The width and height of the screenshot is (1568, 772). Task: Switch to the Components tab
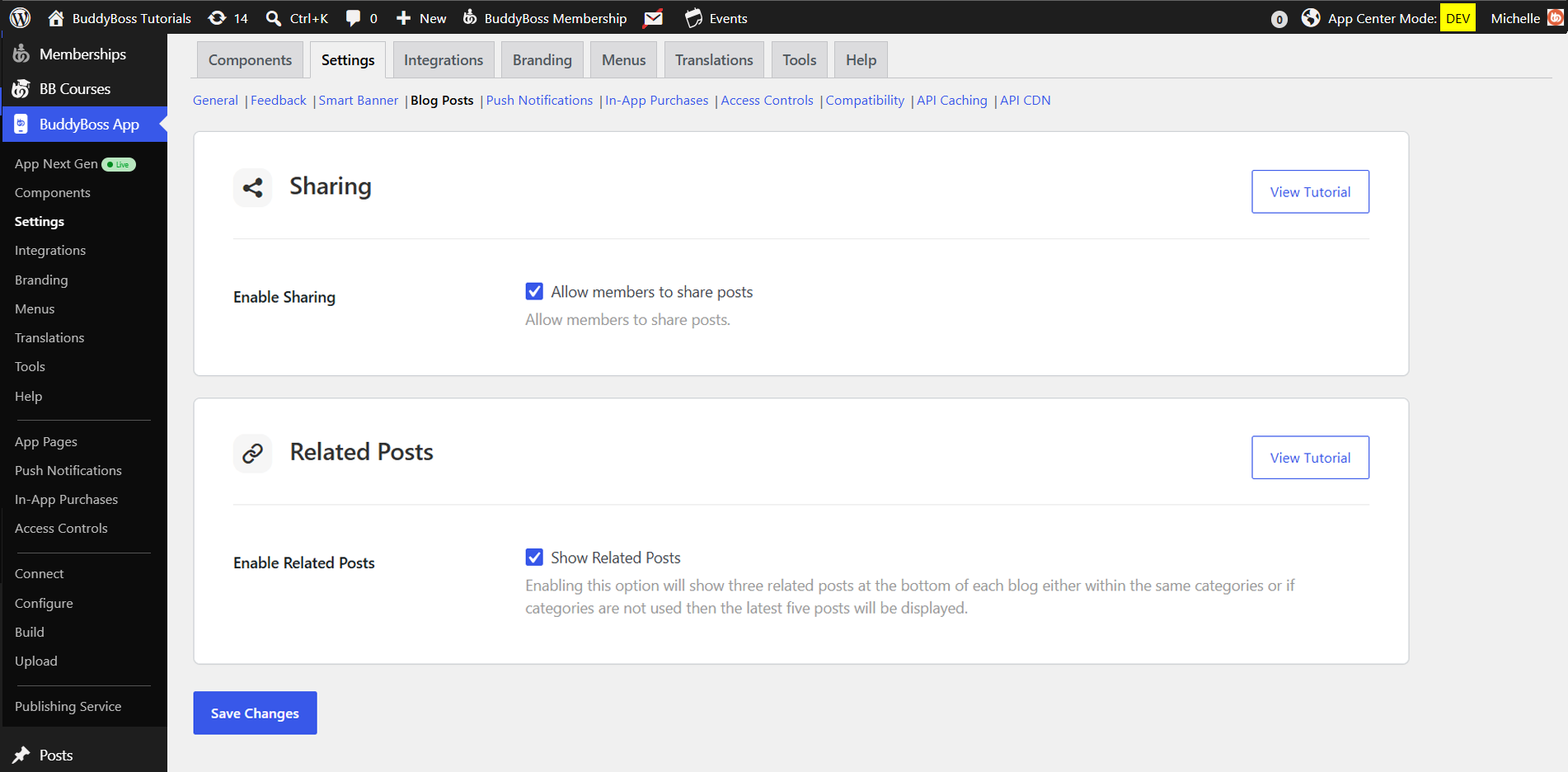pyautogui.click(x=250, y=59)
